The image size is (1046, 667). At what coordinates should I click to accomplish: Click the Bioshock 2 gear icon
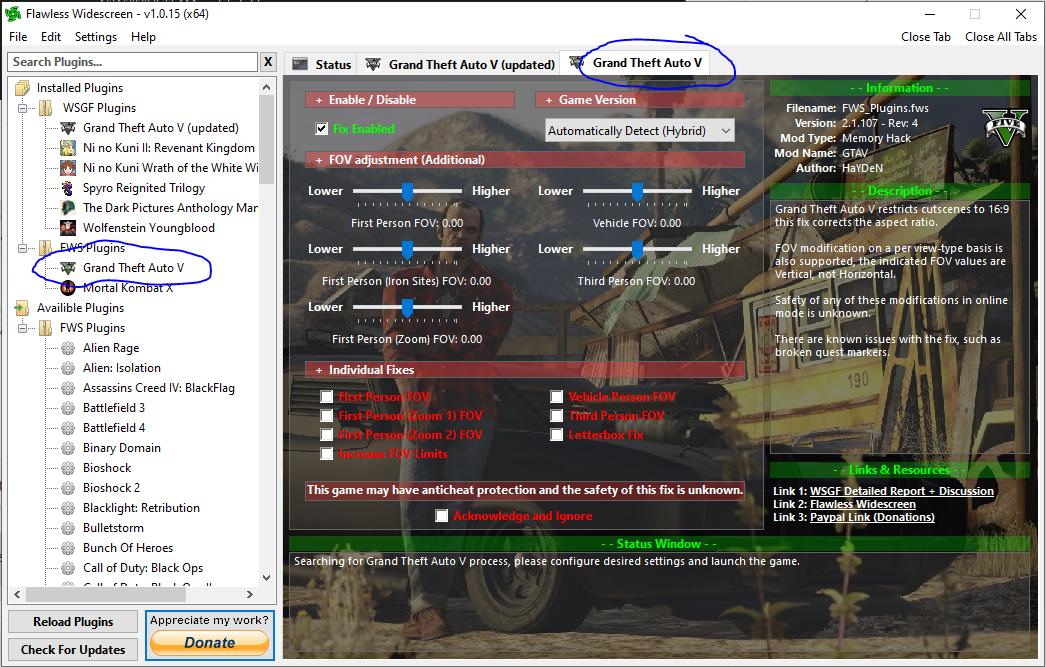click(x=68, y=488)
